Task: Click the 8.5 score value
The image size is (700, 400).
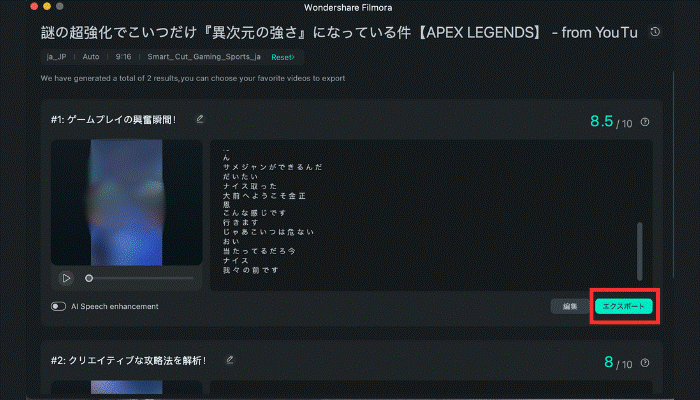Action: pyautogui.click(x=601, y=121)
